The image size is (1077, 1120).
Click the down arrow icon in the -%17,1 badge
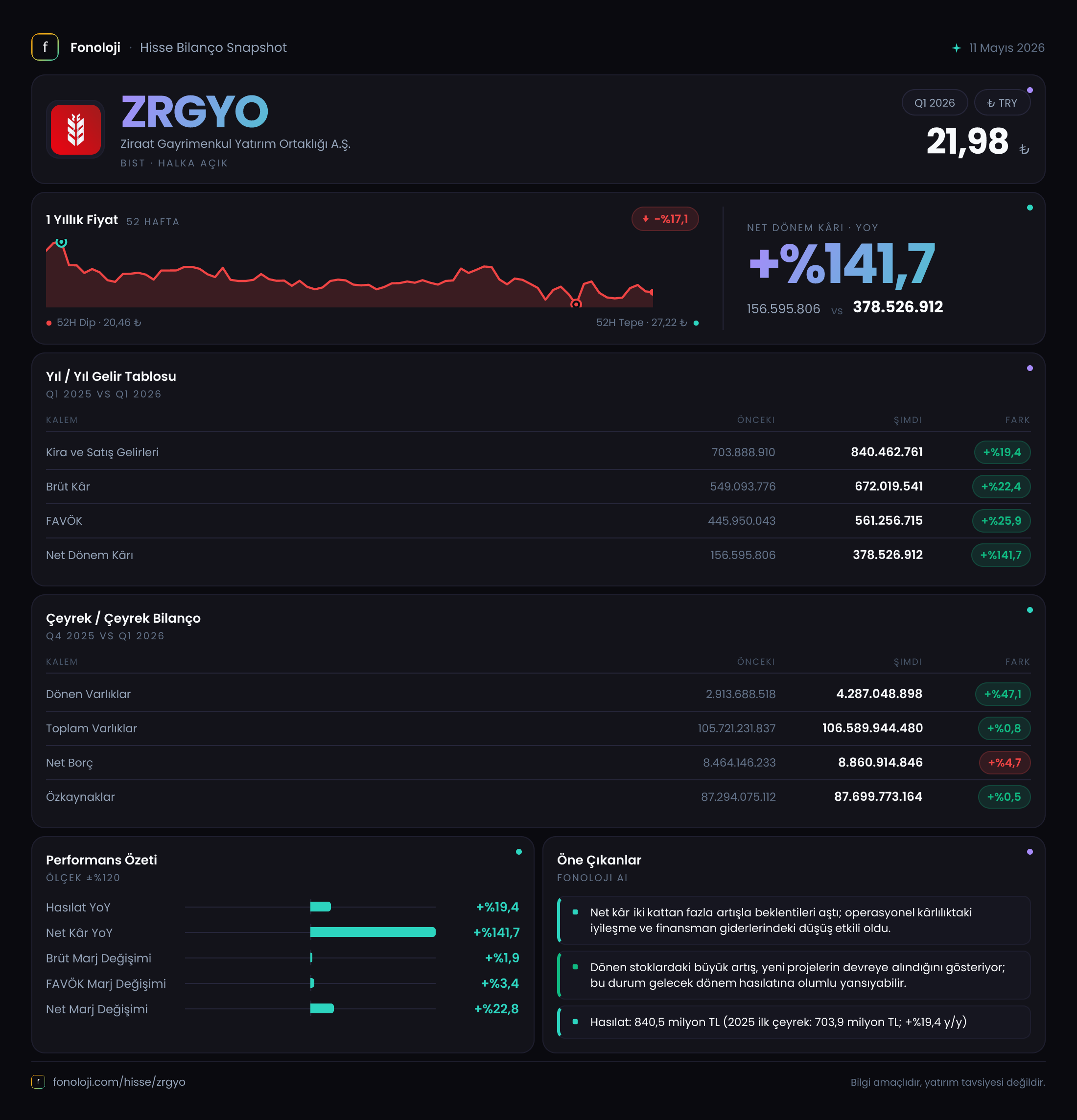click(x=646, y=219)
